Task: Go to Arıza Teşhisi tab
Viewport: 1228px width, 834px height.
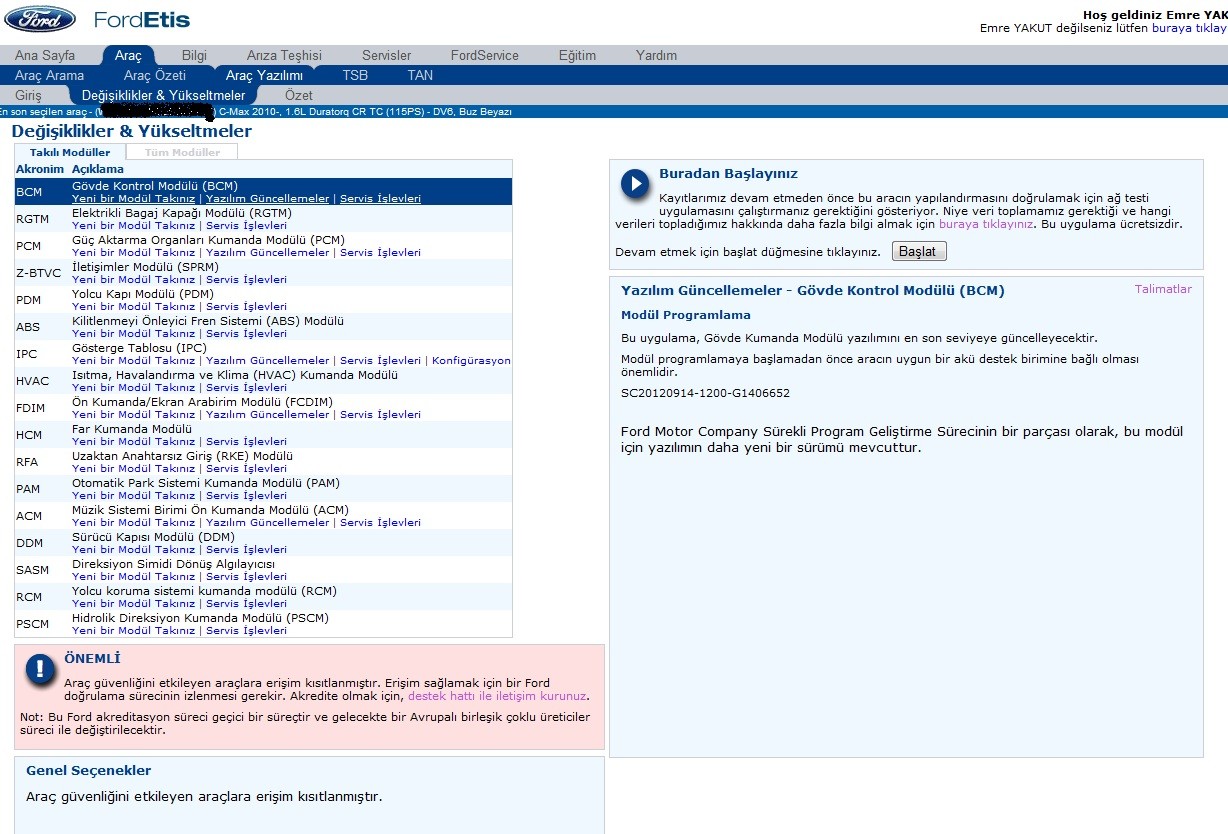Action: pyautogui.click(x=284, y=55)
